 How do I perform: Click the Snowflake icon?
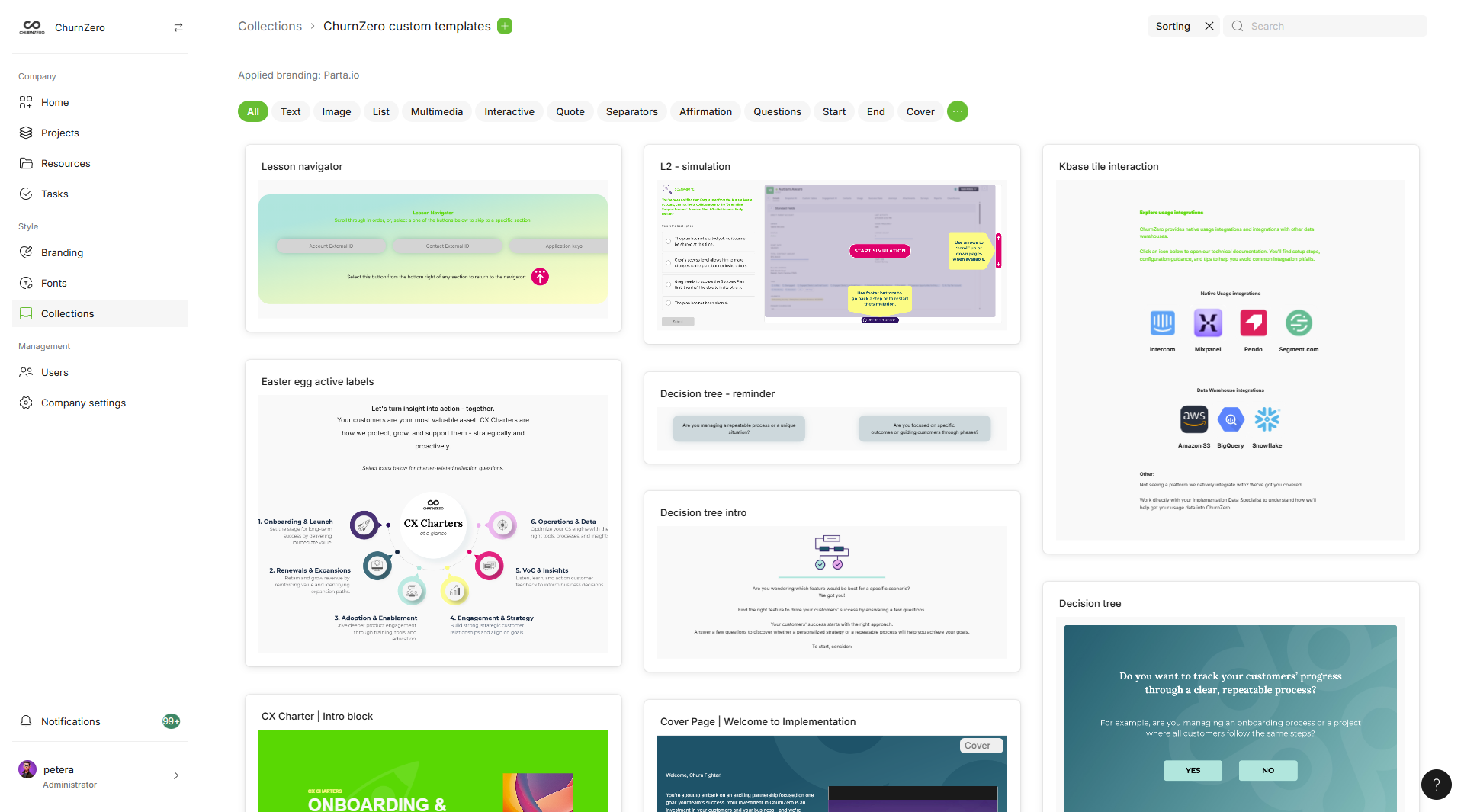click(x=1267, y=419)
